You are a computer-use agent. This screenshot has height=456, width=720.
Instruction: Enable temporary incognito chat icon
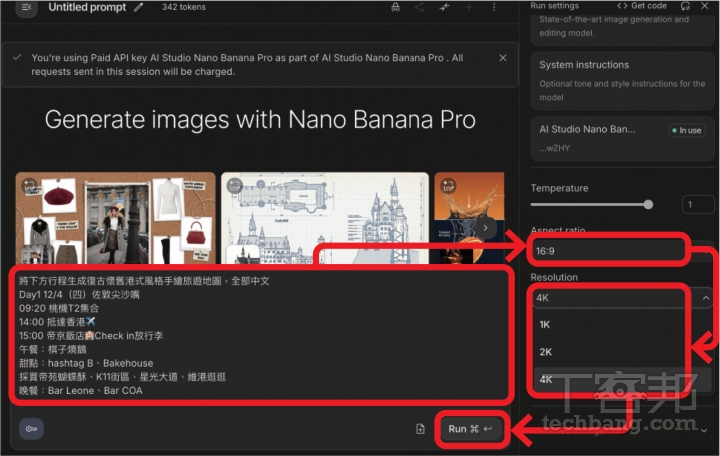click(x=395, y=7)
